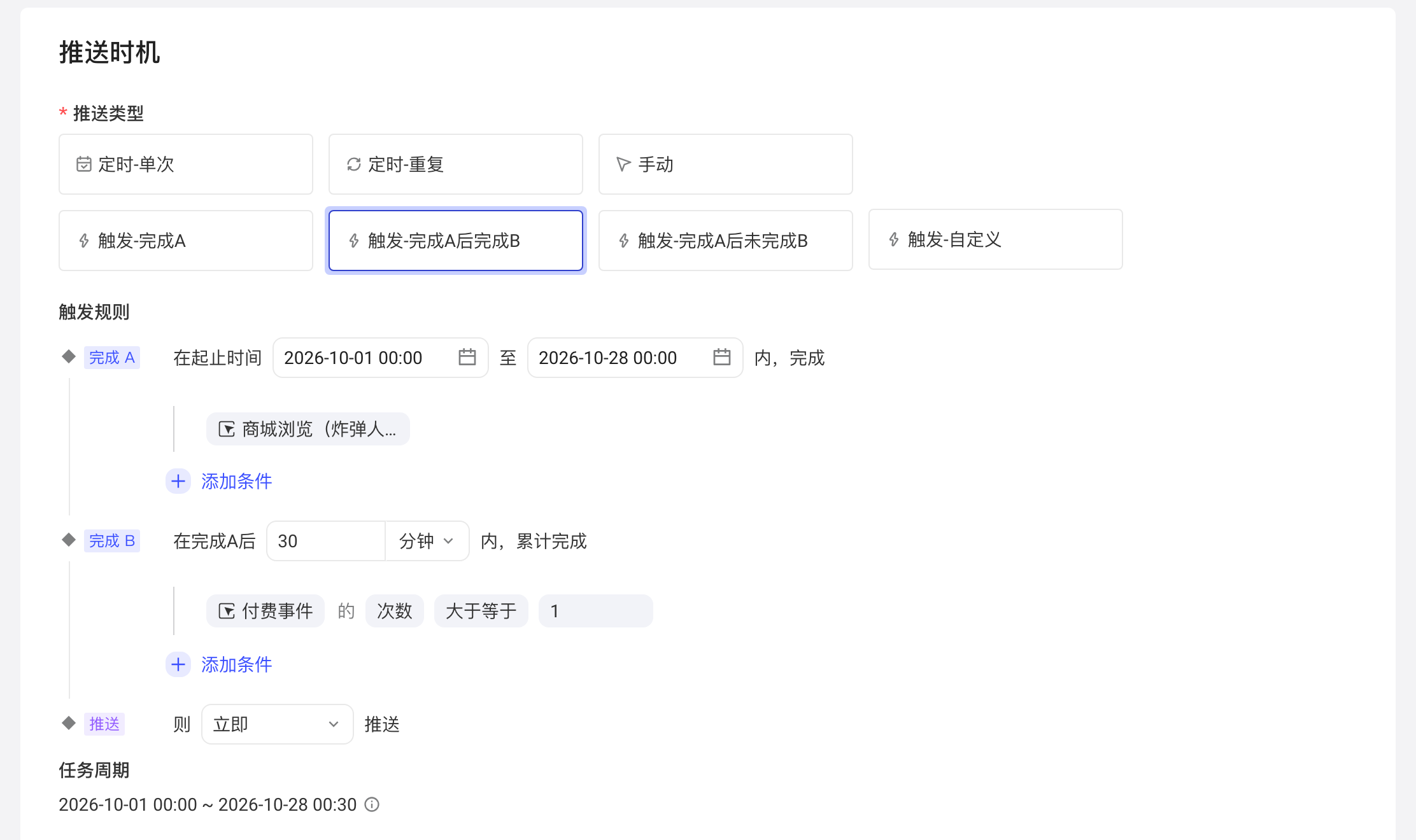Image resolution: width=1416 pixels, height=840 pixels.
Task: Click the 触发规则 section heading
Action: tap(94, 312)
